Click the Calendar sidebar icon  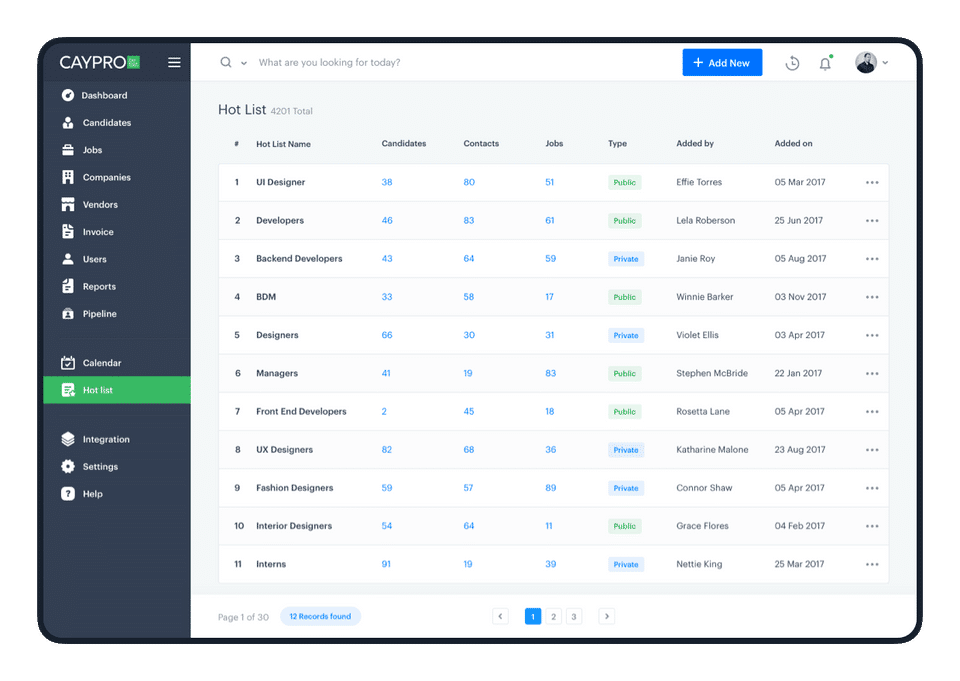[68, 363]
